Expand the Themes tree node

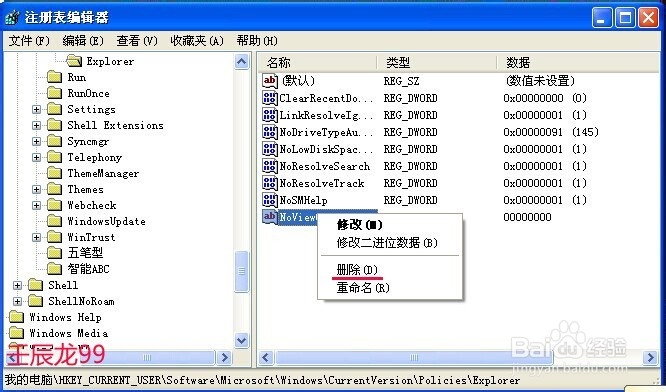[37, 189]
